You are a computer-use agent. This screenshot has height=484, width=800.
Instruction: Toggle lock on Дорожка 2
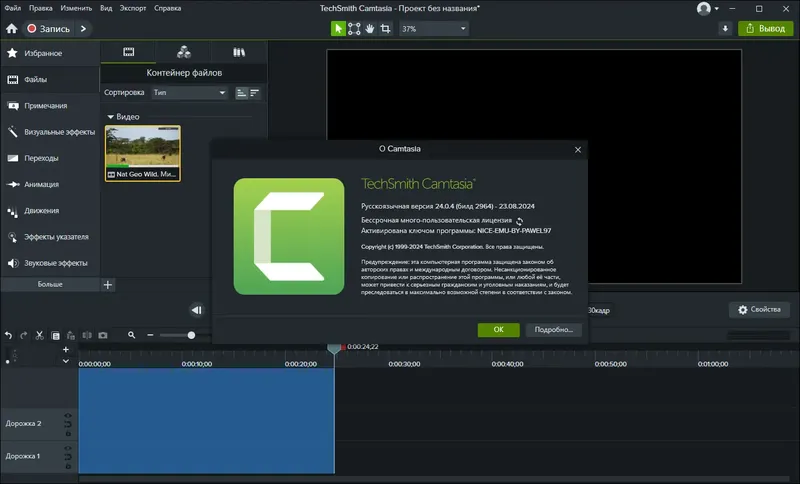point(68,434)
